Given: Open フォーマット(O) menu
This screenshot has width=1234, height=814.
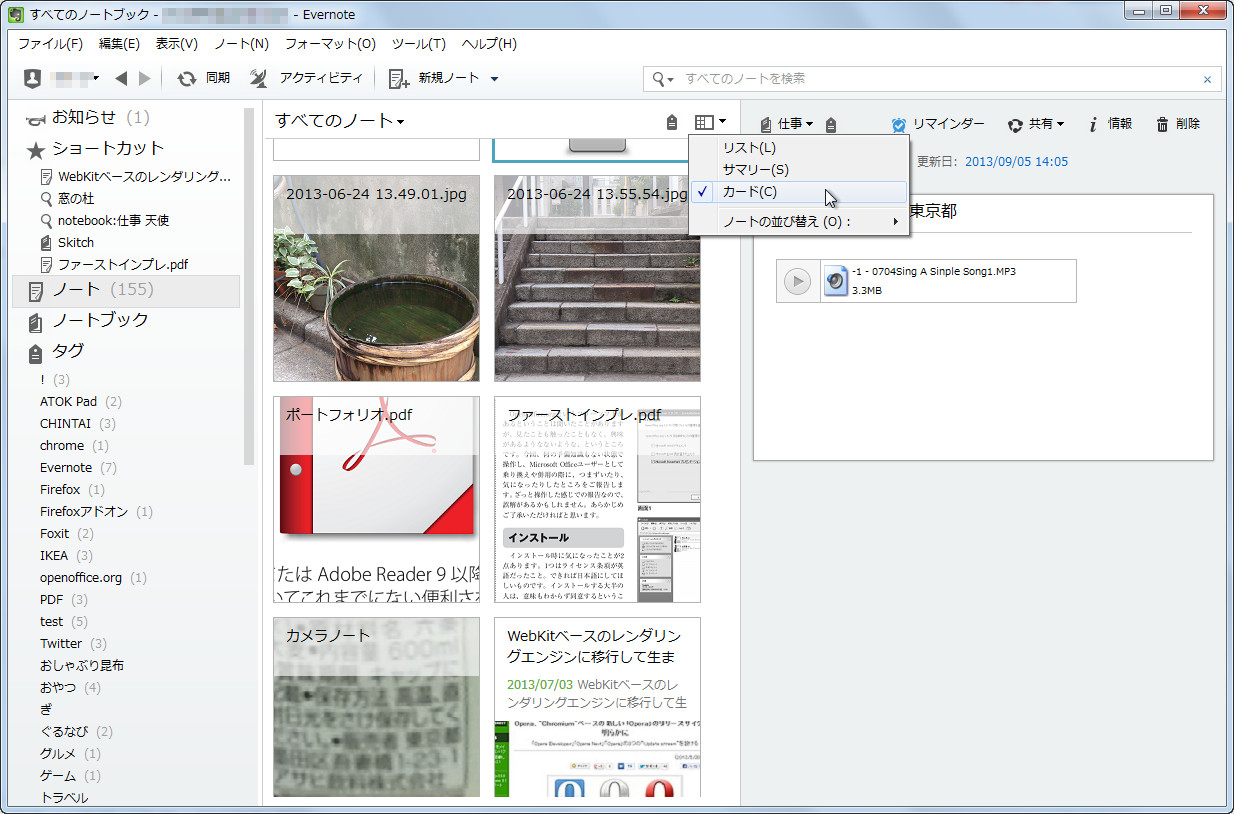Looking at the screenshot, I should (330, 44).
